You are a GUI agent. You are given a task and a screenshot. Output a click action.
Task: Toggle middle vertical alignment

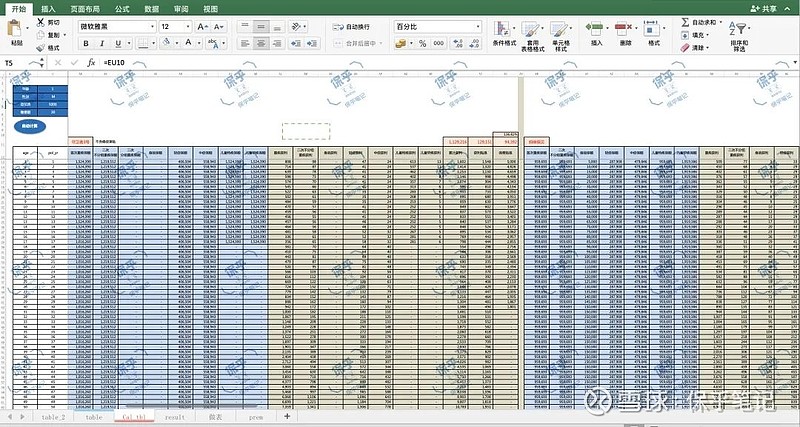(261, 27)
